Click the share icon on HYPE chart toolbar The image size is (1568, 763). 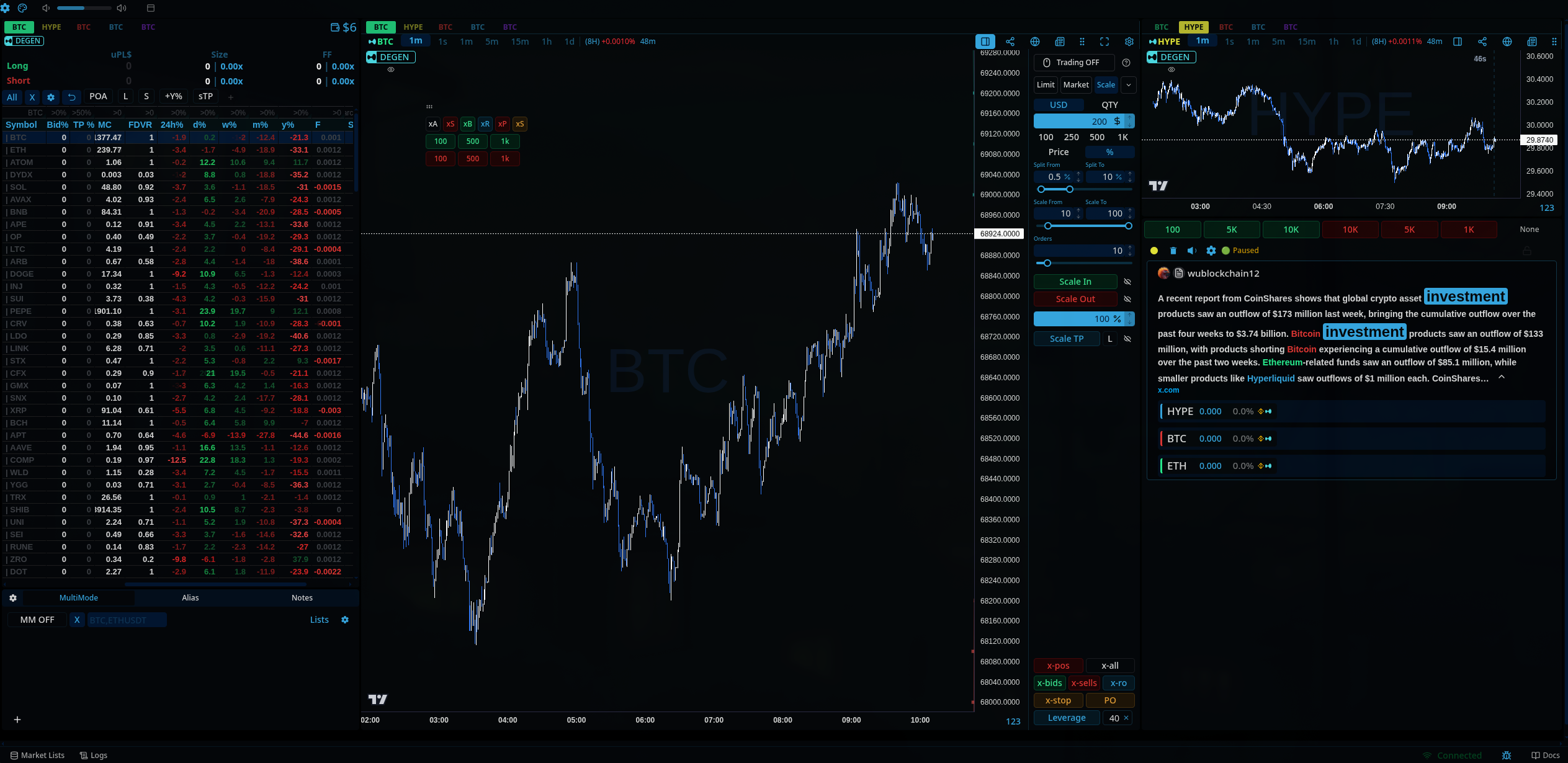1482,42
